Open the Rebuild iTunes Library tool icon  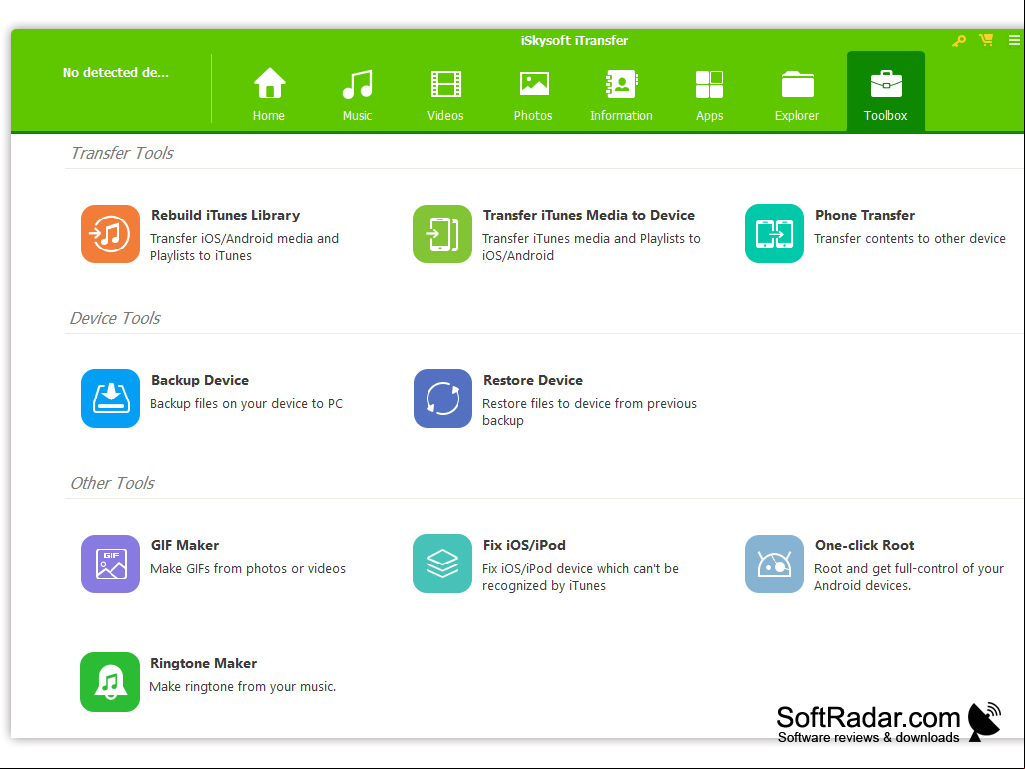click(x=110, y=234)
